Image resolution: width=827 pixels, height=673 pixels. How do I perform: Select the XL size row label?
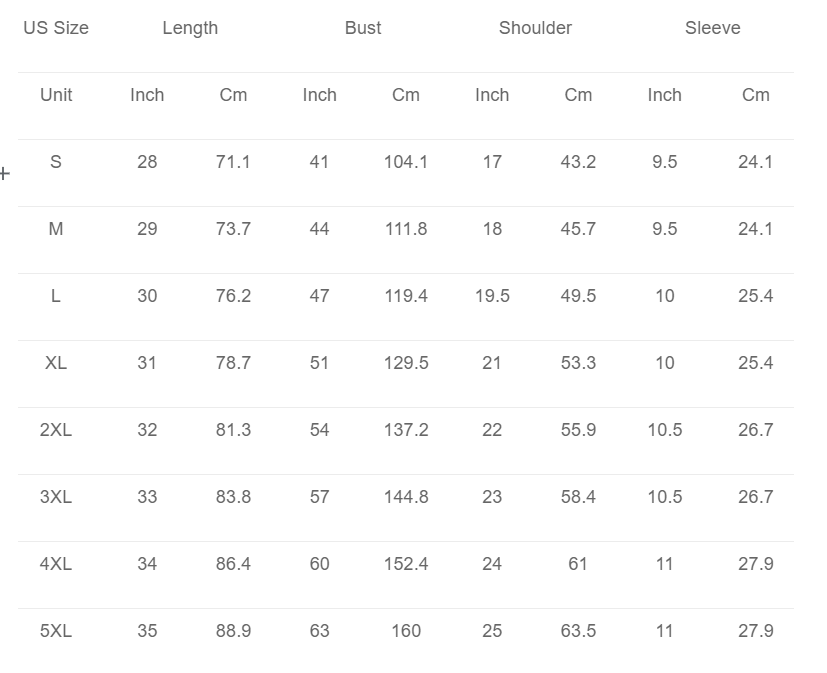pyautogui.click(x=56, y=363)
